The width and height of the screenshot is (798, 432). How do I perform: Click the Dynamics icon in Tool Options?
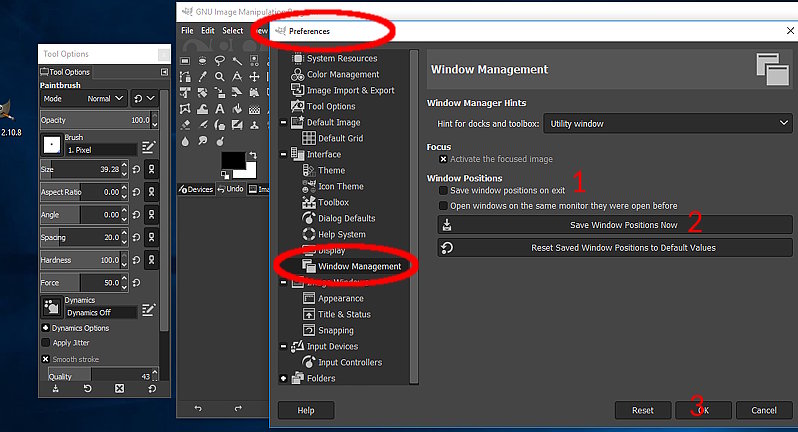point(50,308)
